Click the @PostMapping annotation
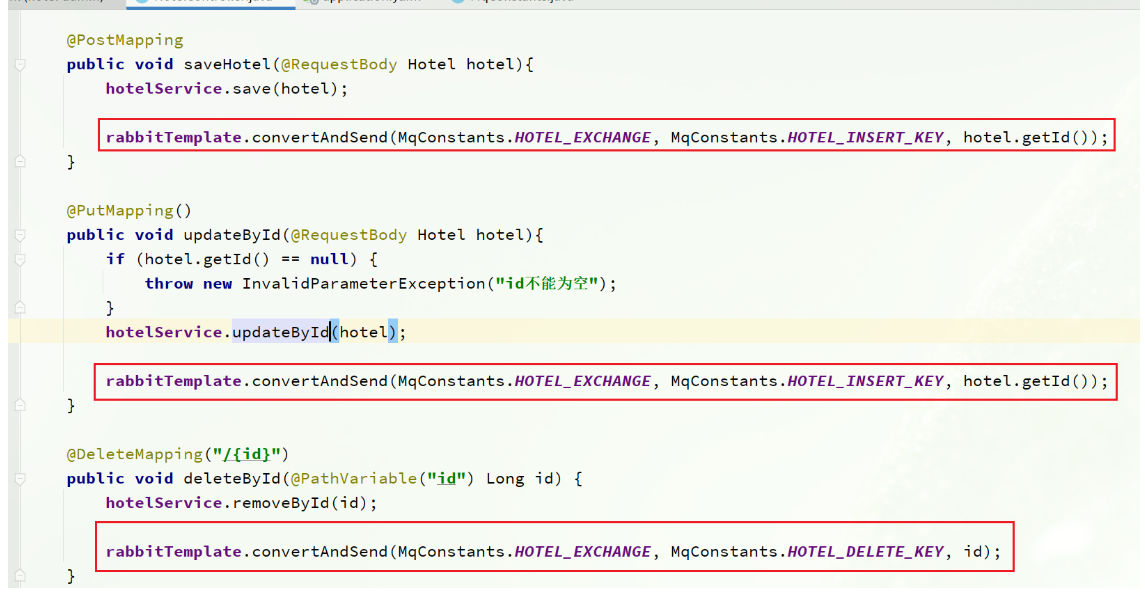1145x594 pixels. coord(125,40)
